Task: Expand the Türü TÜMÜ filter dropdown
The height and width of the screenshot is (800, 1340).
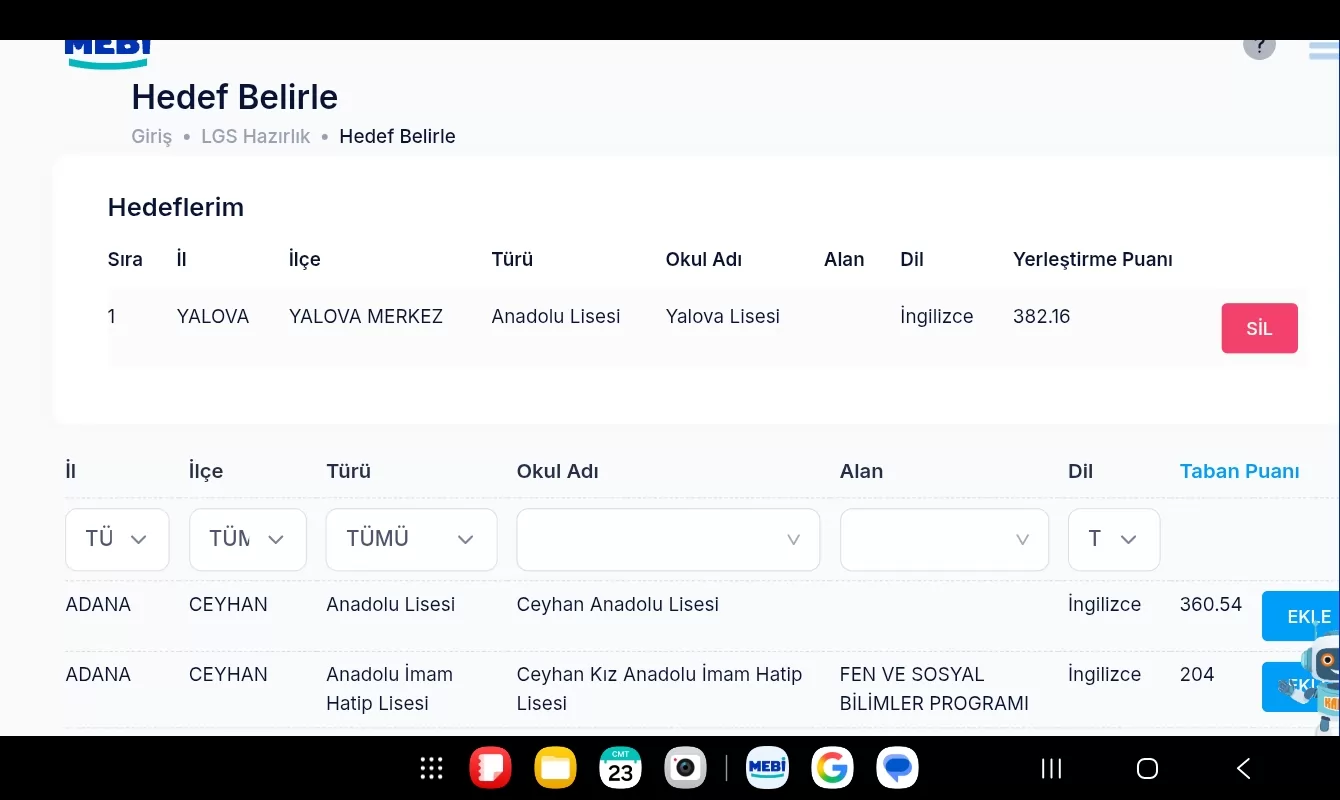Action: pyautogui.click(x=411, y=540)
